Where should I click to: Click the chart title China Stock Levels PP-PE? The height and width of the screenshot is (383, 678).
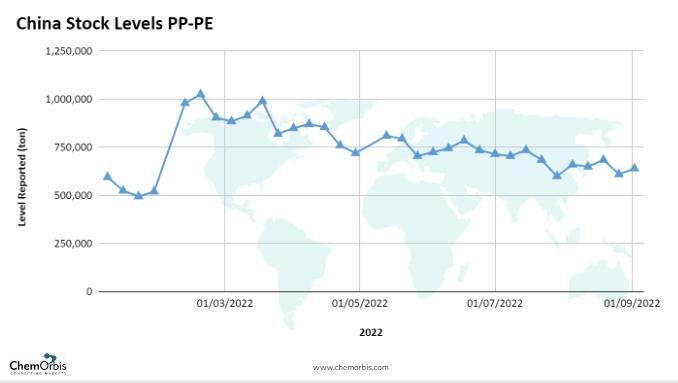(115, 23)
